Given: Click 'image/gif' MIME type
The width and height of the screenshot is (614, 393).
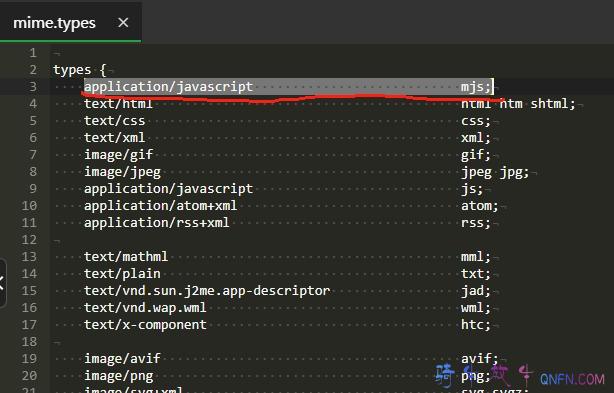Looking at the screenshot, I should tap(118, 155).
